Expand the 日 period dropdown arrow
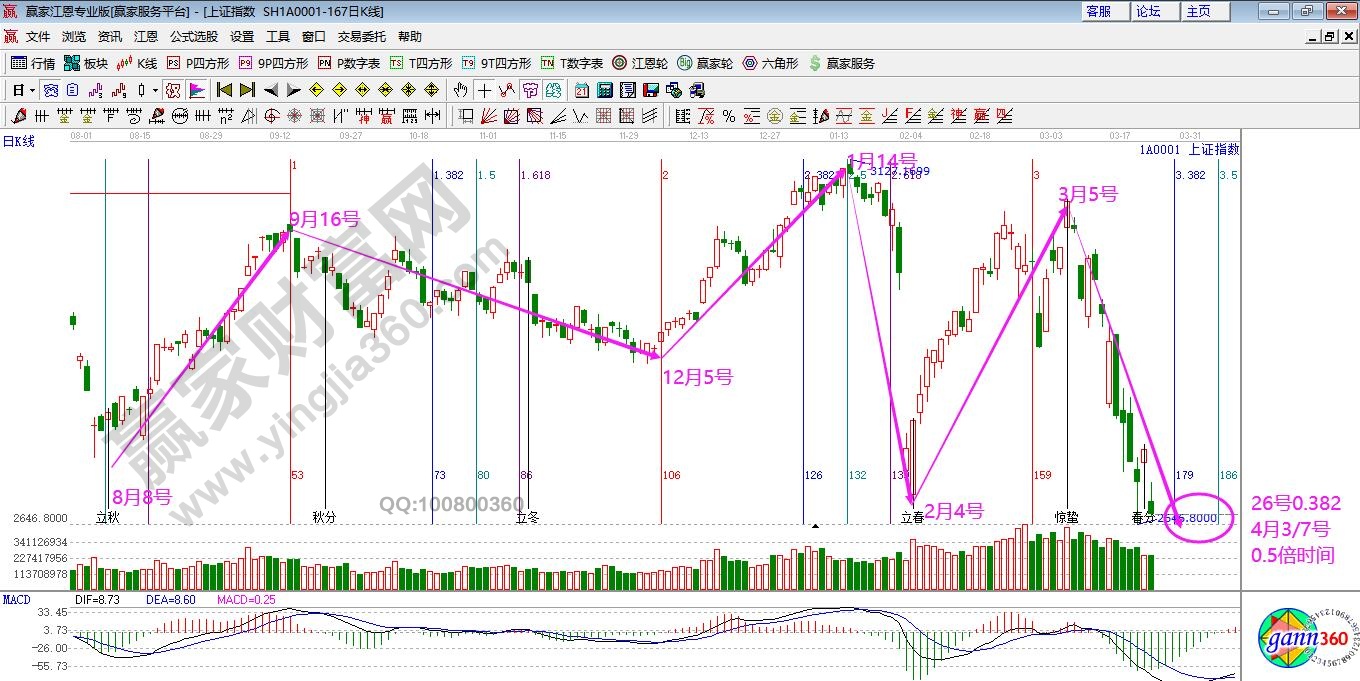 tap(32, 90)
